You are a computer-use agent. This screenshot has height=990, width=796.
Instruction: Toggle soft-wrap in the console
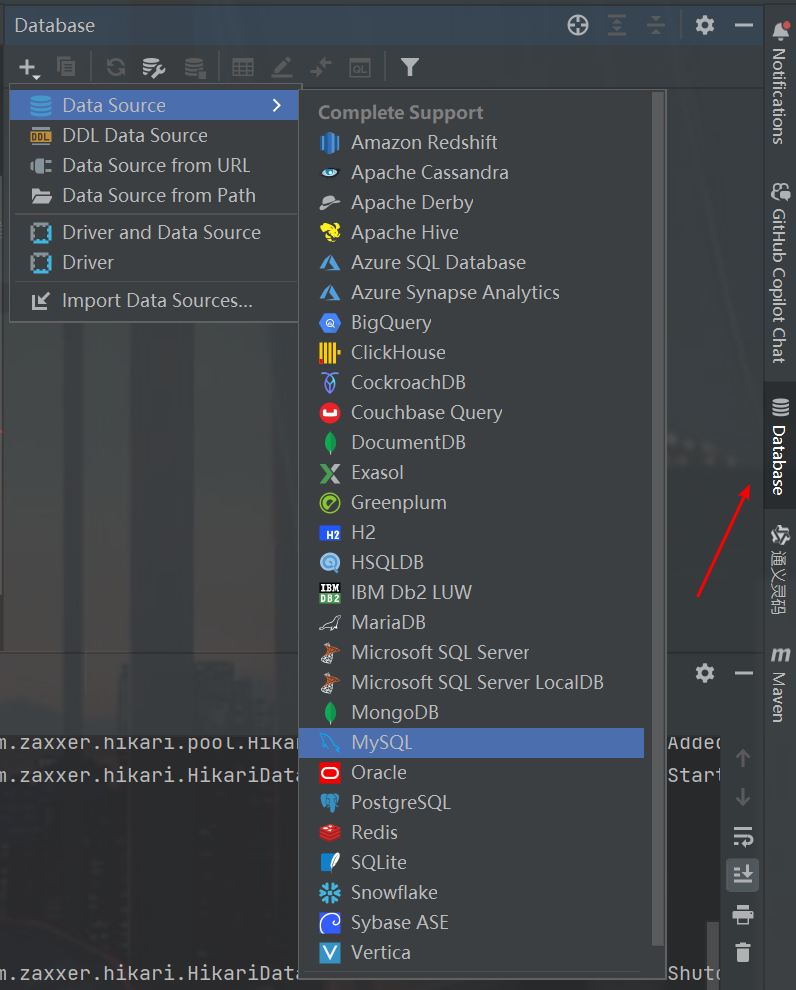point(743,837)
